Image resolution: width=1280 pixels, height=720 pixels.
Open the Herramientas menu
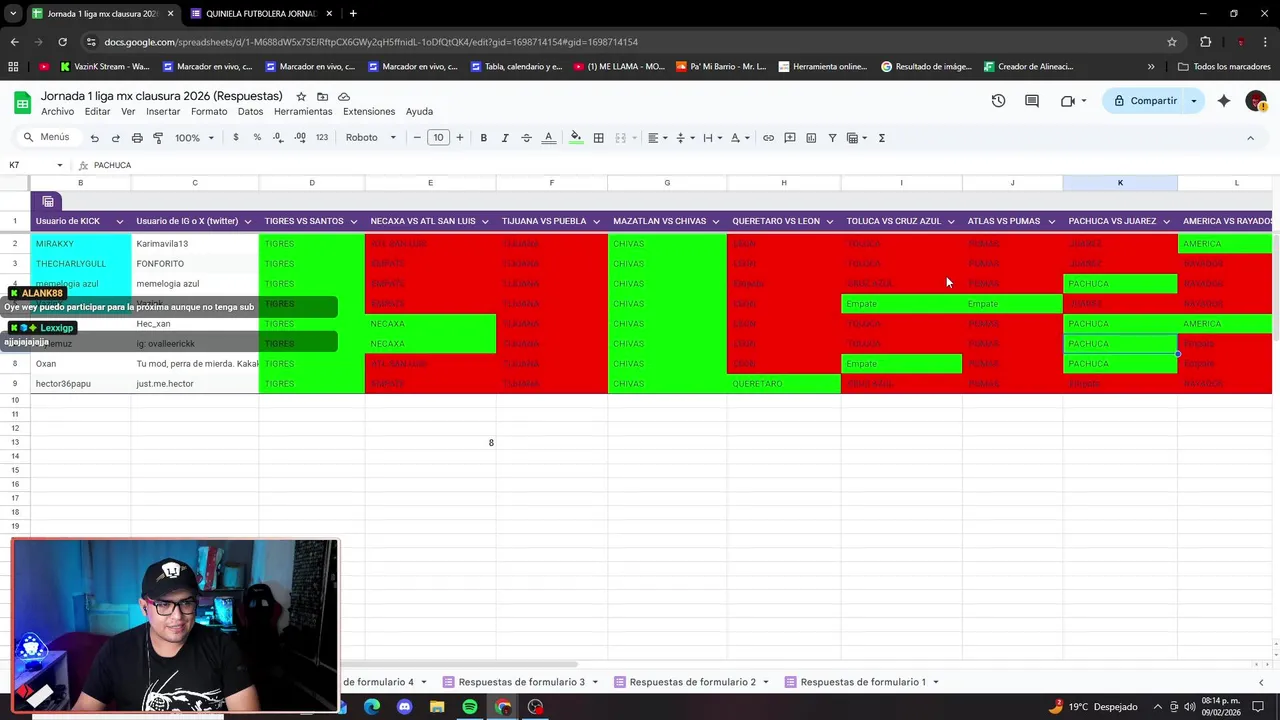(303, 111)
